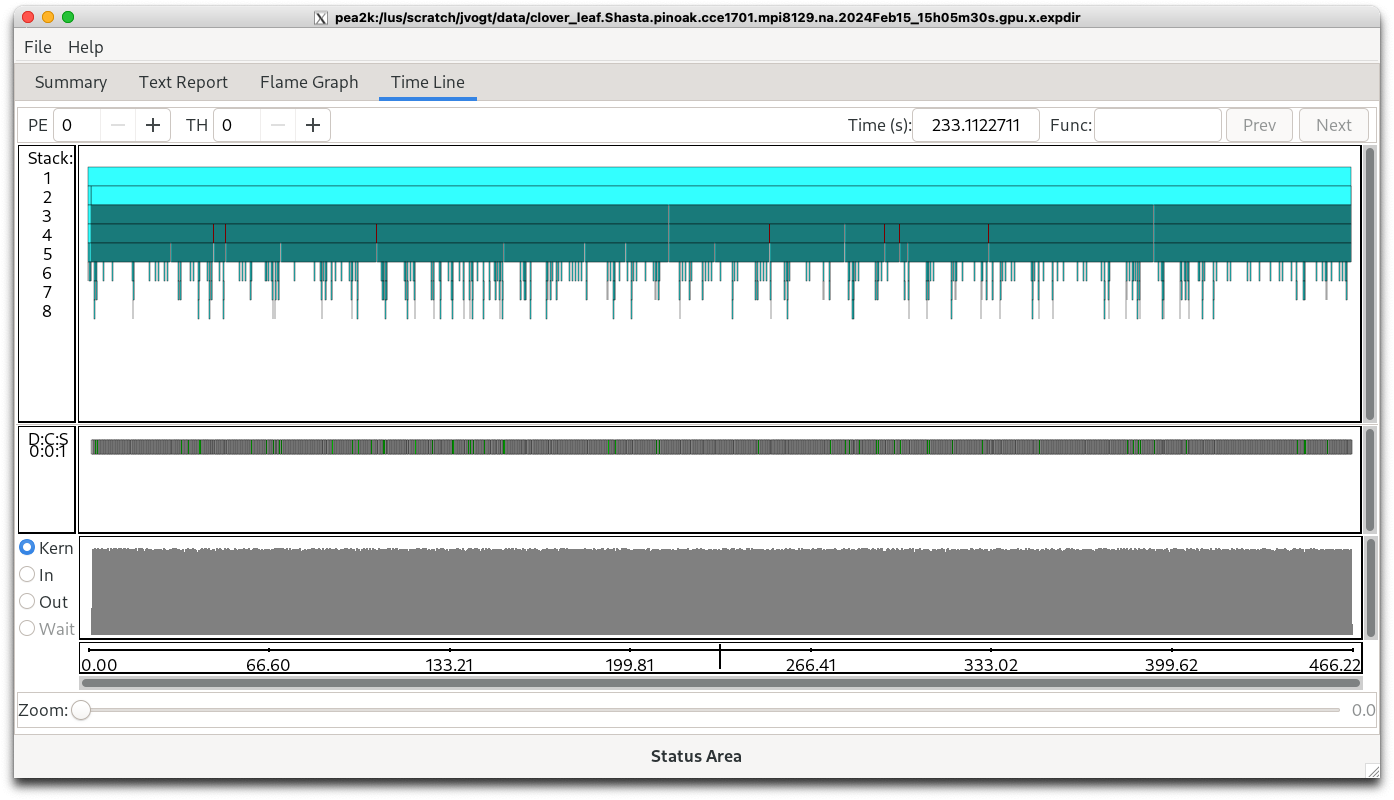Click the Func search field
The height and width of the screenshot is (800, 1394).
click(1157, 125)
